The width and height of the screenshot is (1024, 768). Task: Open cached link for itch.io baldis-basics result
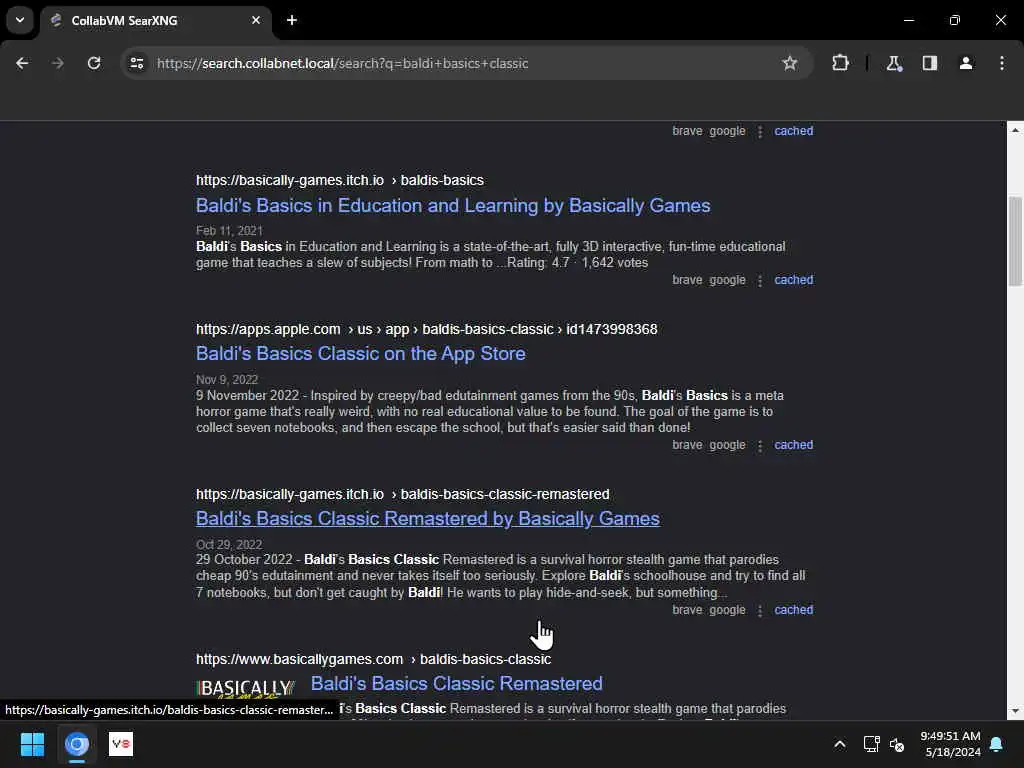click(793, 280)
